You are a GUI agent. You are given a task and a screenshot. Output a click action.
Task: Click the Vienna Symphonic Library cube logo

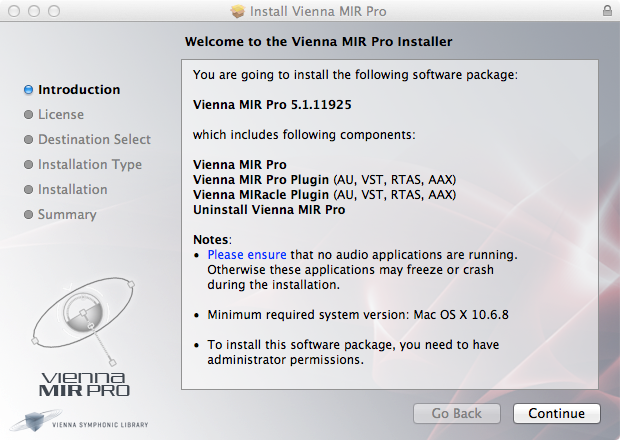point(31,421)
